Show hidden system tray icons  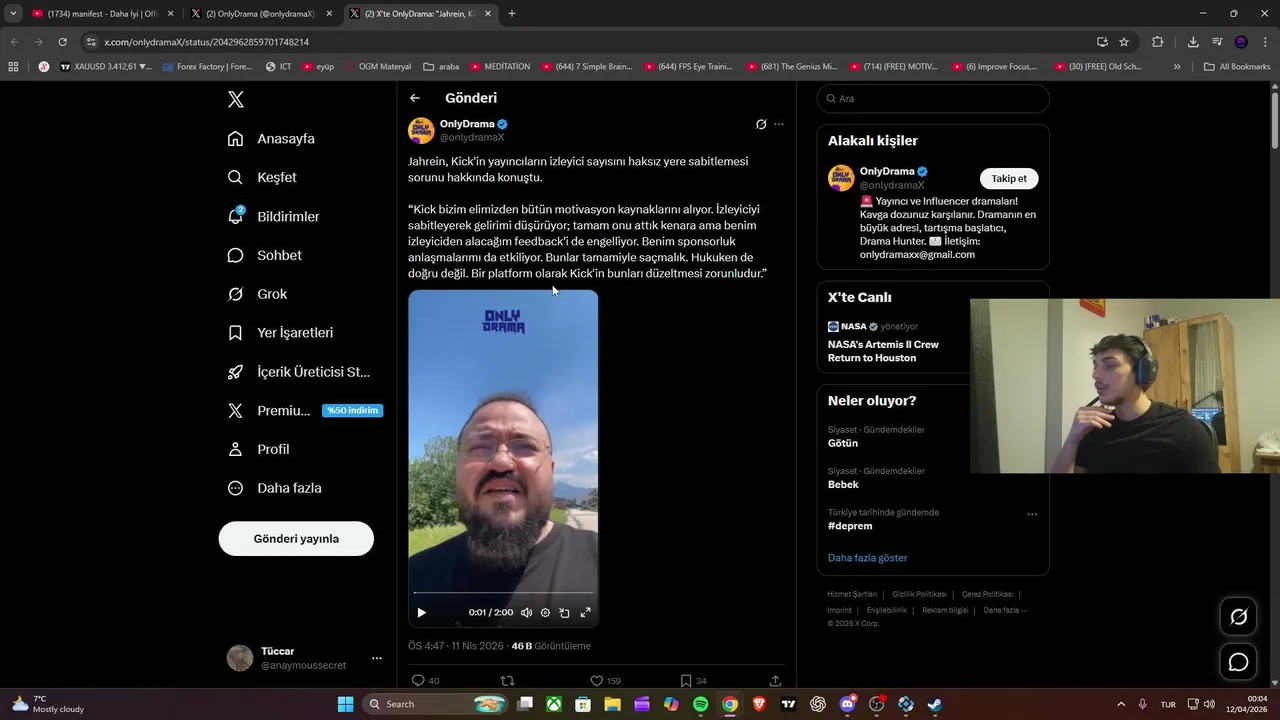pyautogui.click(x=1120, y=704)
